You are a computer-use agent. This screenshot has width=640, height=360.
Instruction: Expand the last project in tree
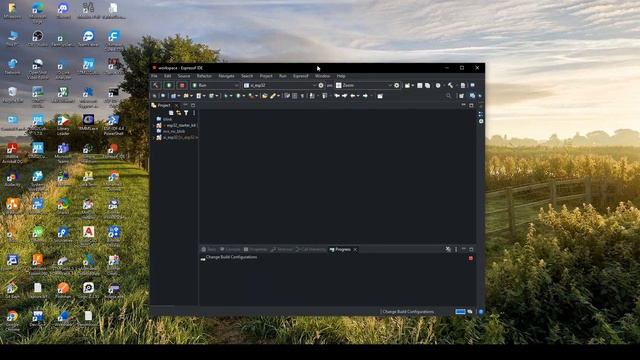pos(154,138)
